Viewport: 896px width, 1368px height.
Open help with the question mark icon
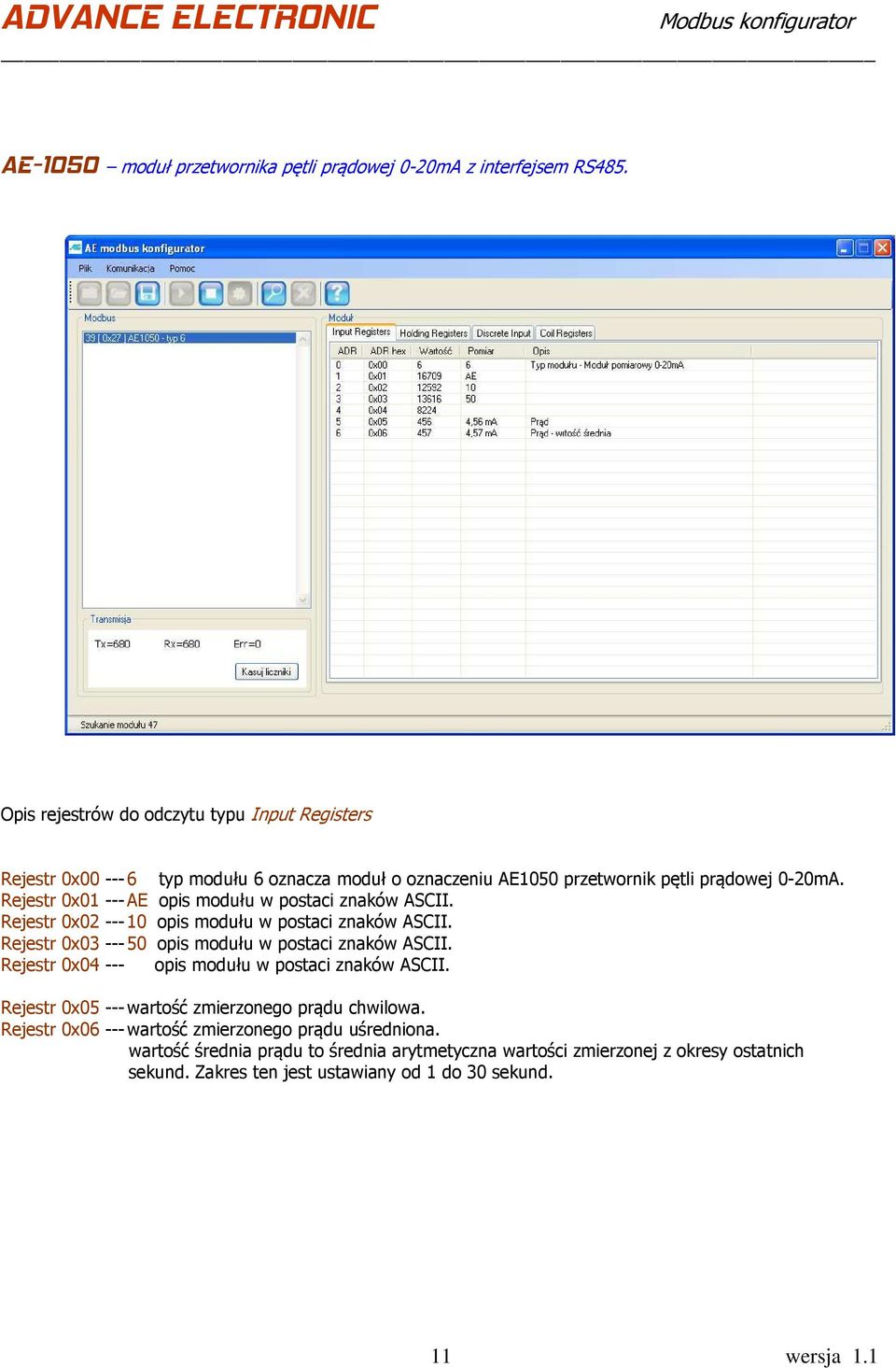(337, 293)
